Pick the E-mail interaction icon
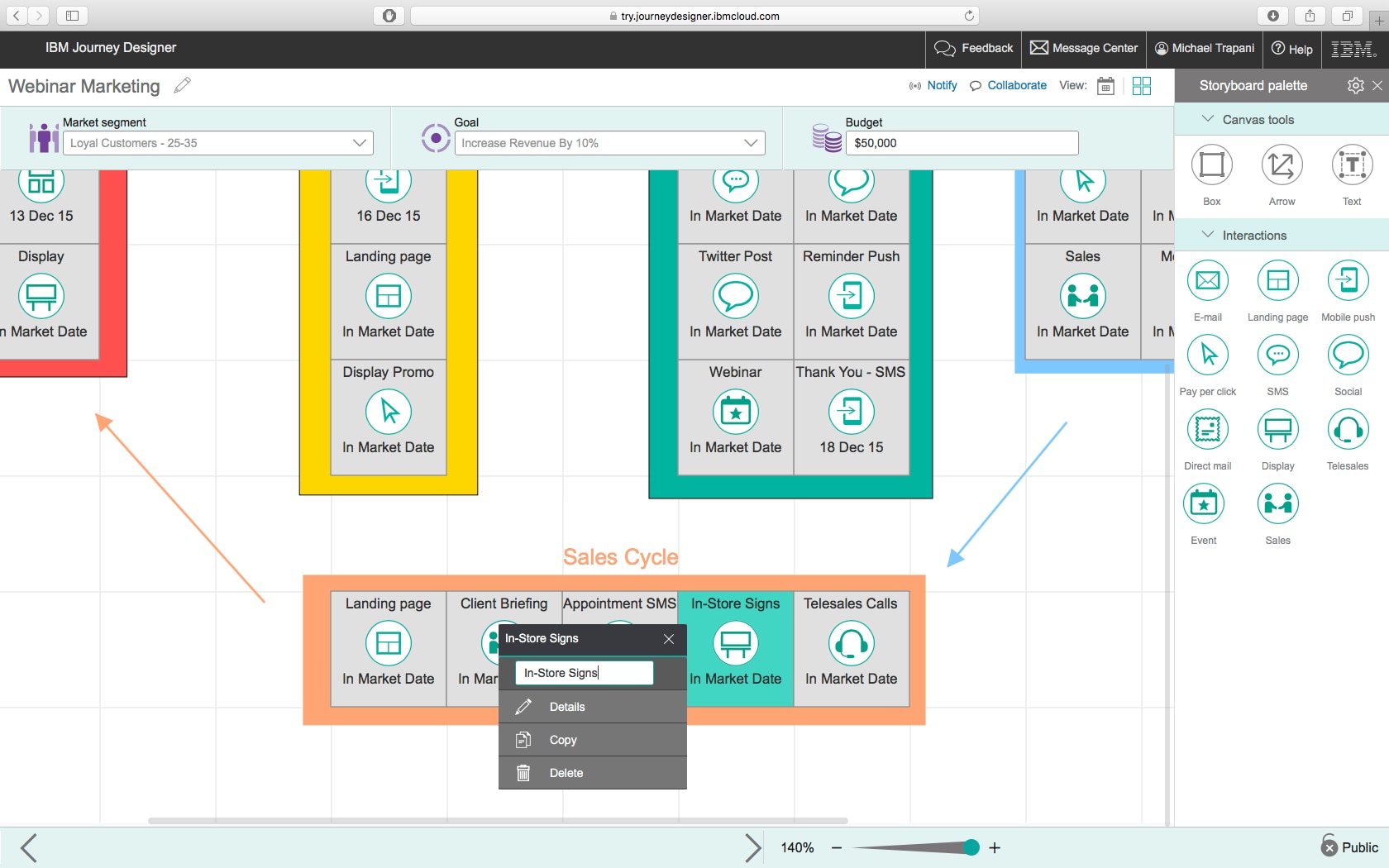 click(1207, 280)
